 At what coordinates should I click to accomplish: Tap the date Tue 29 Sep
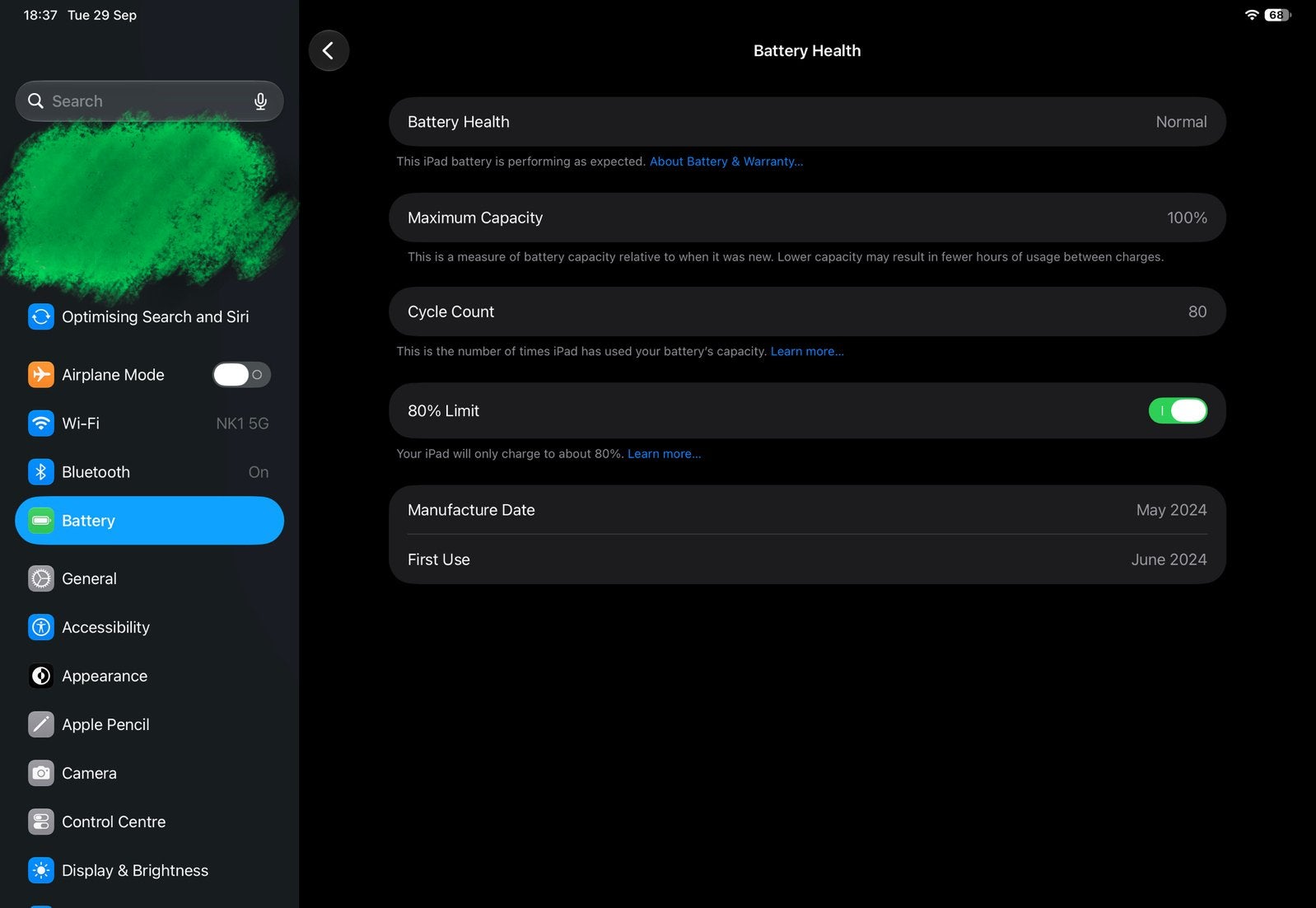[102, 15]
